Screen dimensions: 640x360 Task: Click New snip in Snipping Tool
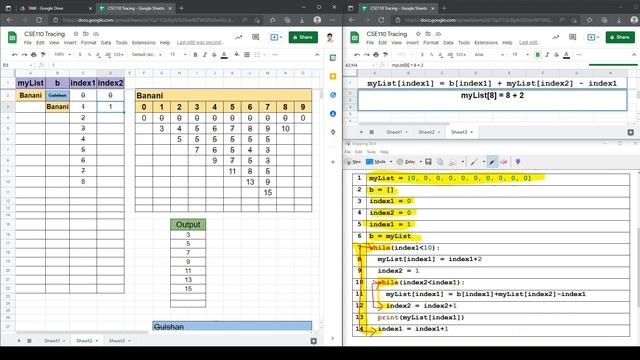(x=353, y=162)
